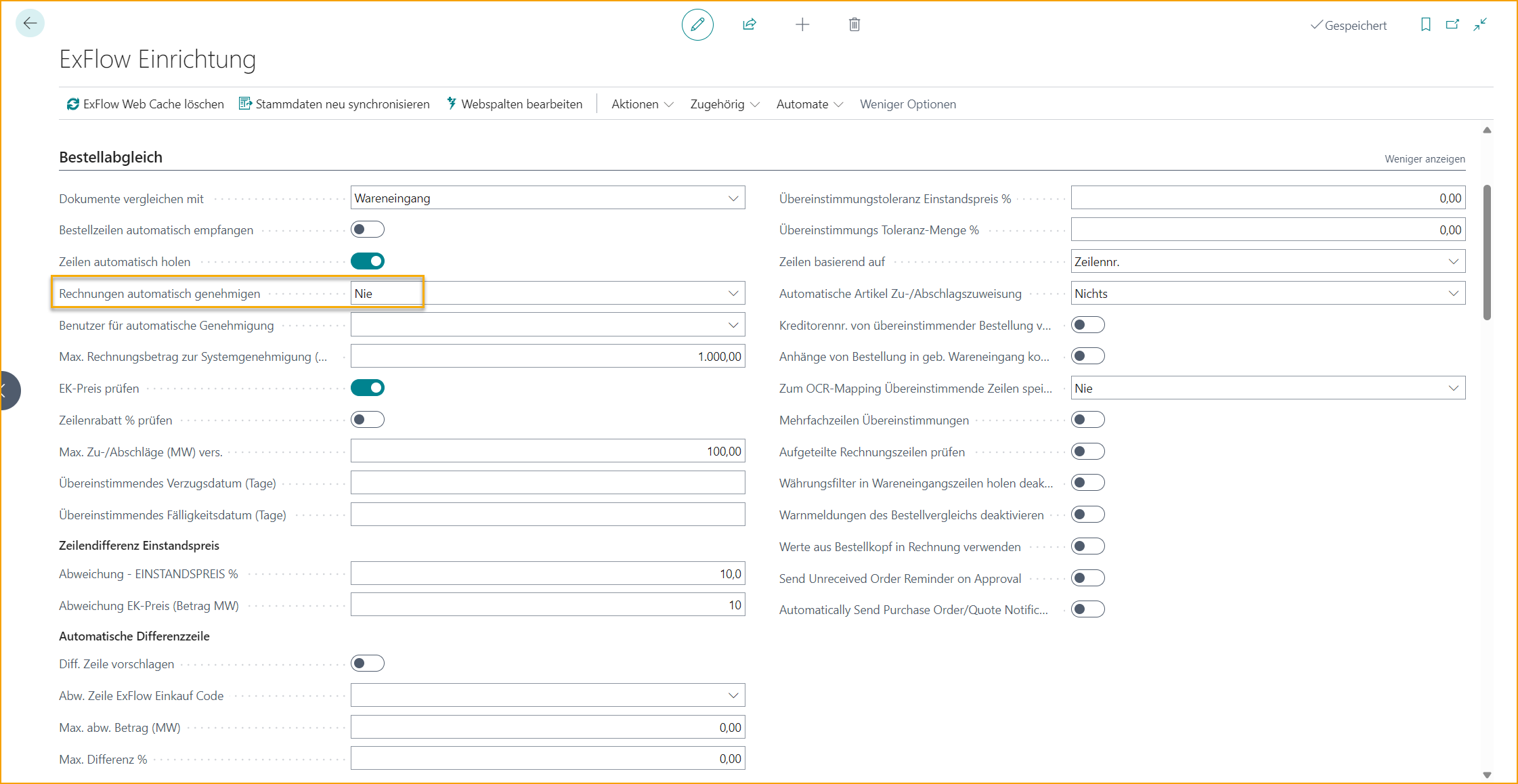Viewport: 1518px width, 784px height.
Task: Toggle Automatically Send Purchase Order/Quote Notification
Action: pos(1088,609)
